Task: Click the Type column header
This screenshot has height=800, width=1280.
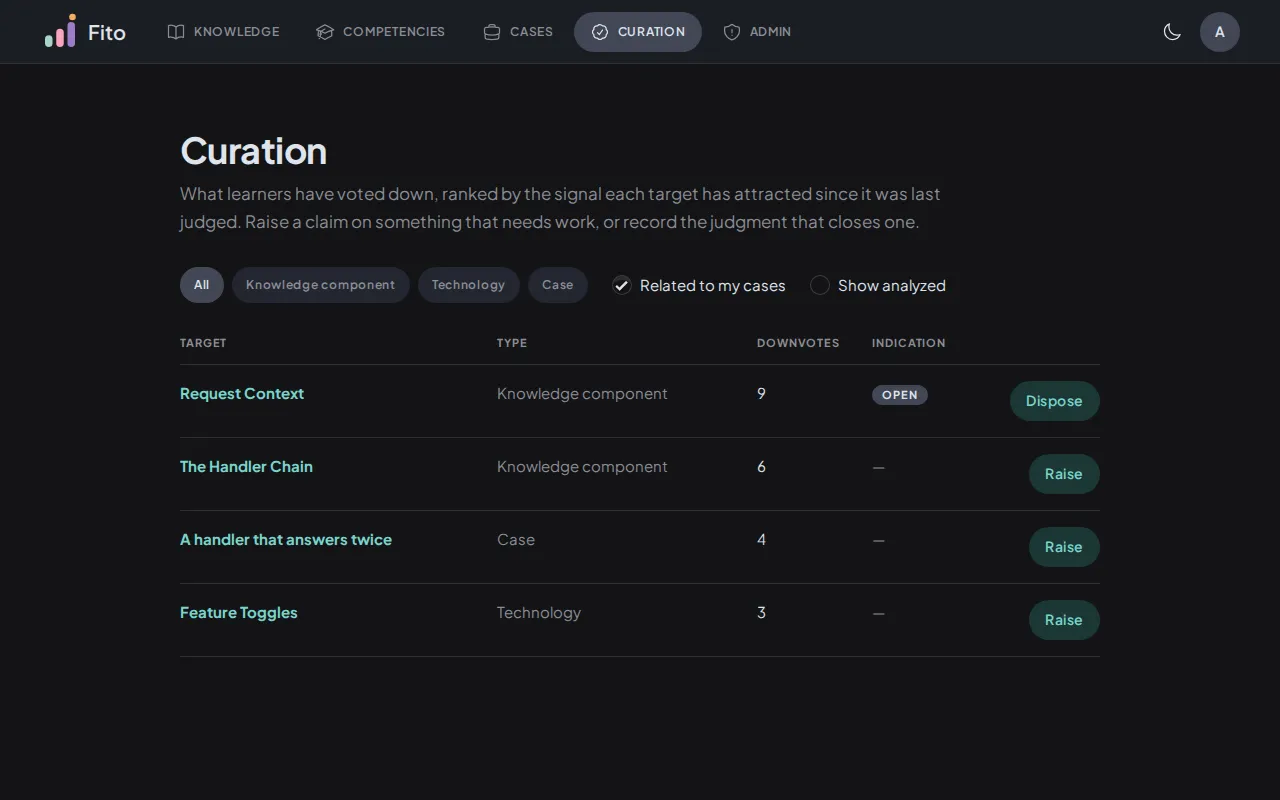Action: (x=512, y=343)
